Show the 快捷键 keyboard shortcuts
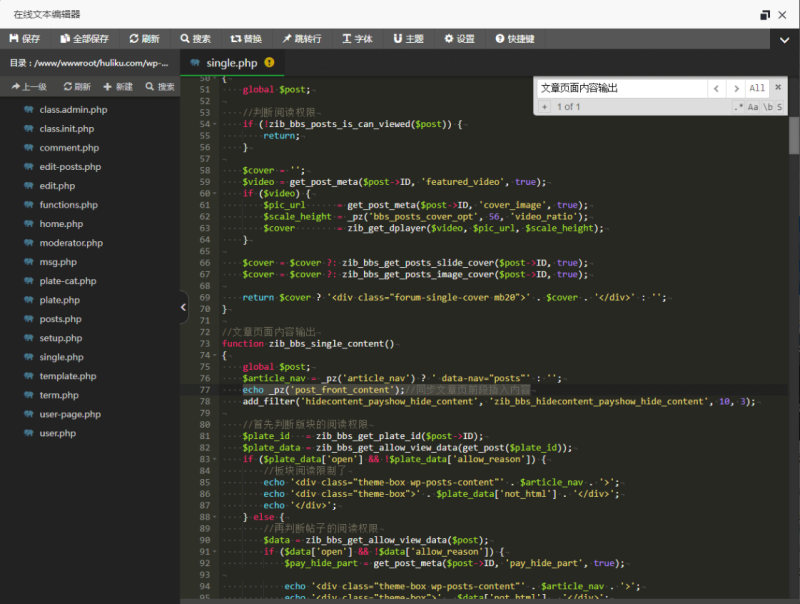The image size is (800, 604). [515, 39]
